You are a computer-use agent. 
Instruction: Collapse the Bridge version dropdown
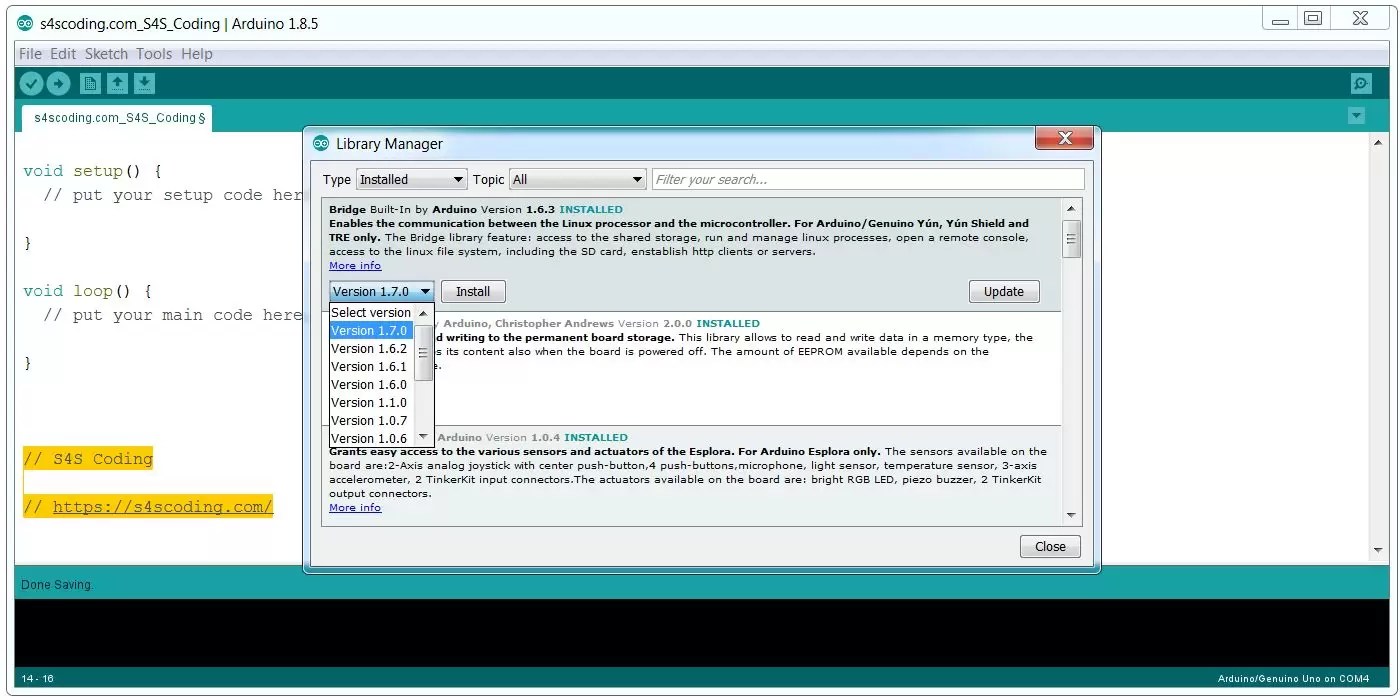click(425, 291)
